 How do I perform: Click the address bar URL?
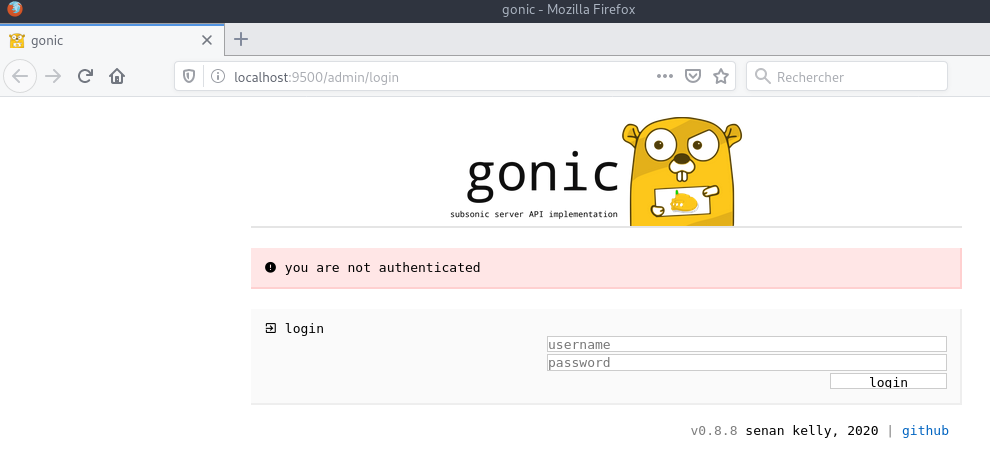point(316,77)
